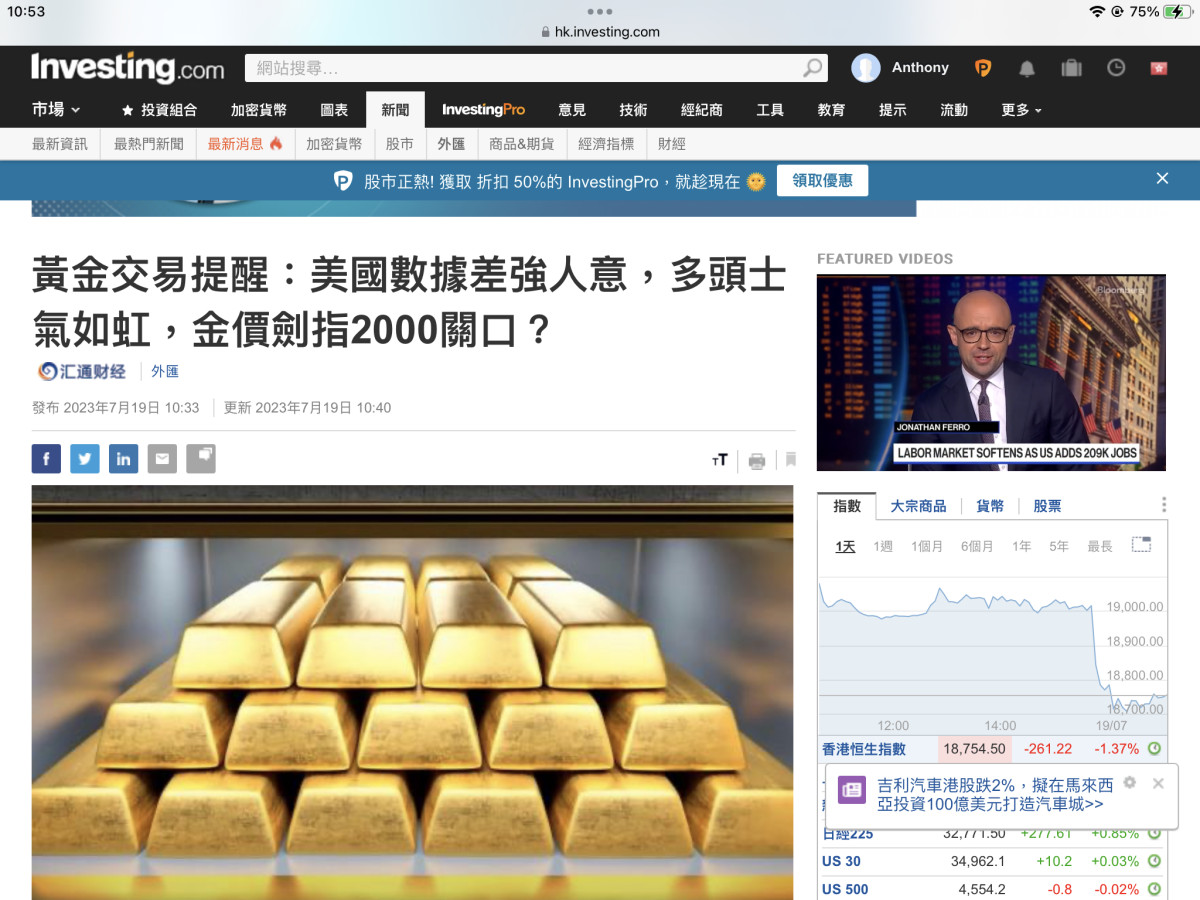Click the Investing.com logo

127,67
